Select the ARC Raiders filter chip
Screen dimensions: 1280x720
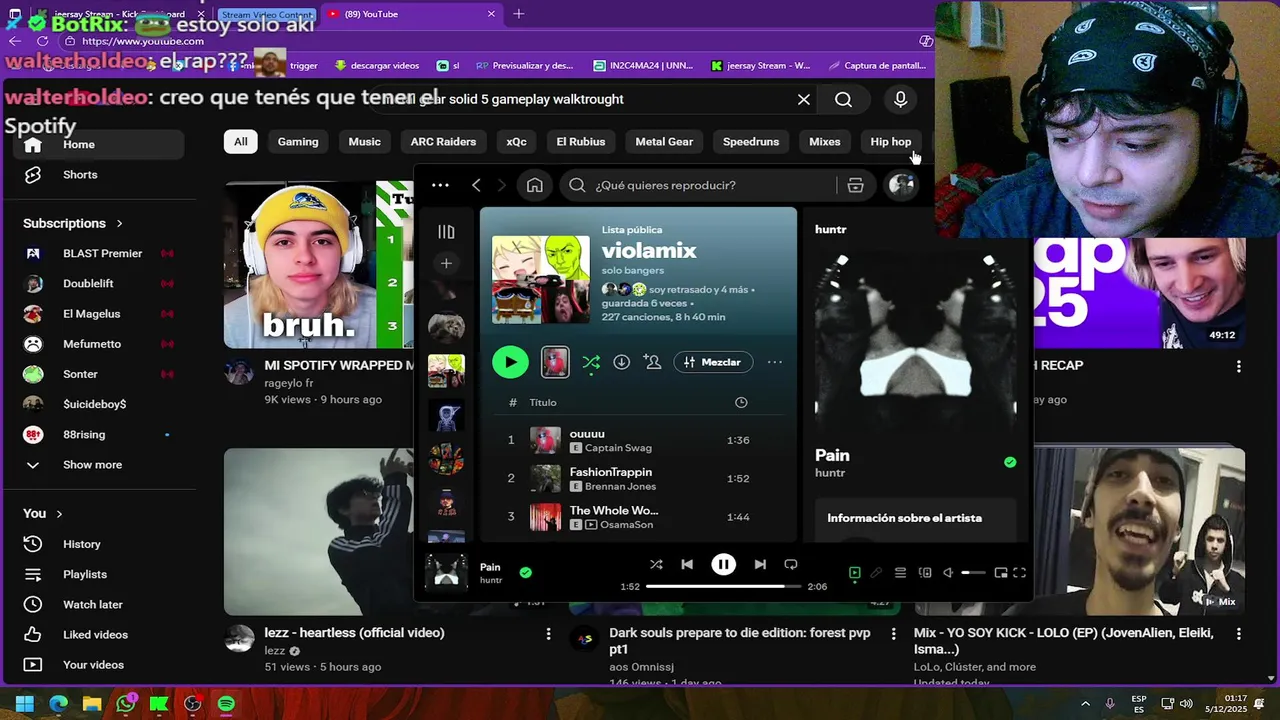click(443, 141)
